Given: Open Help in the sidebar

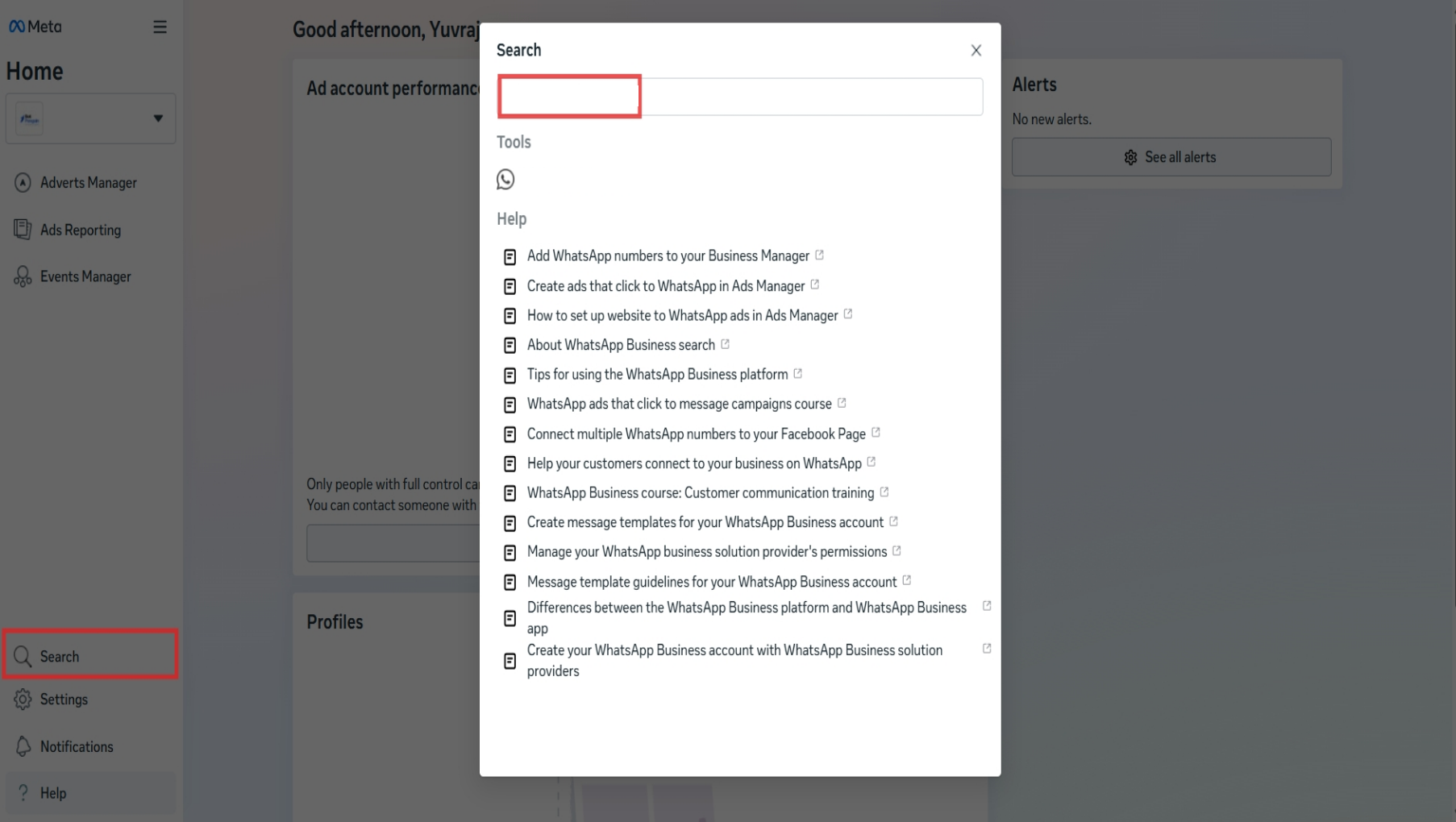Looking at the screenshot, I should 90,793.
